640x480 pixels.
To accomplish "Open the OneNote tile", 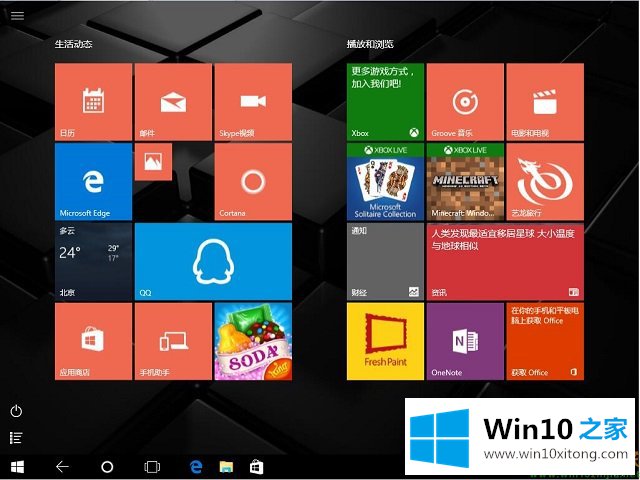I will [465, 341].
